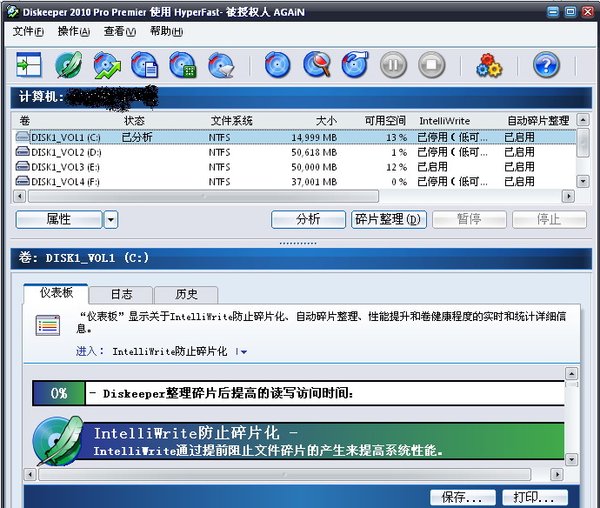Screen dimensions: 600x508
Task: Expand the 属性 dropdown arrow
Action: [x=111, y=220]
